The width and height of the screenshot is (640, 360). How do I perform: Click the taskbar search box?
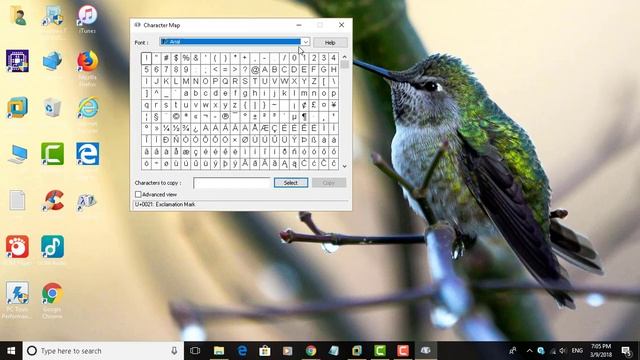click(x=103, y=351)
